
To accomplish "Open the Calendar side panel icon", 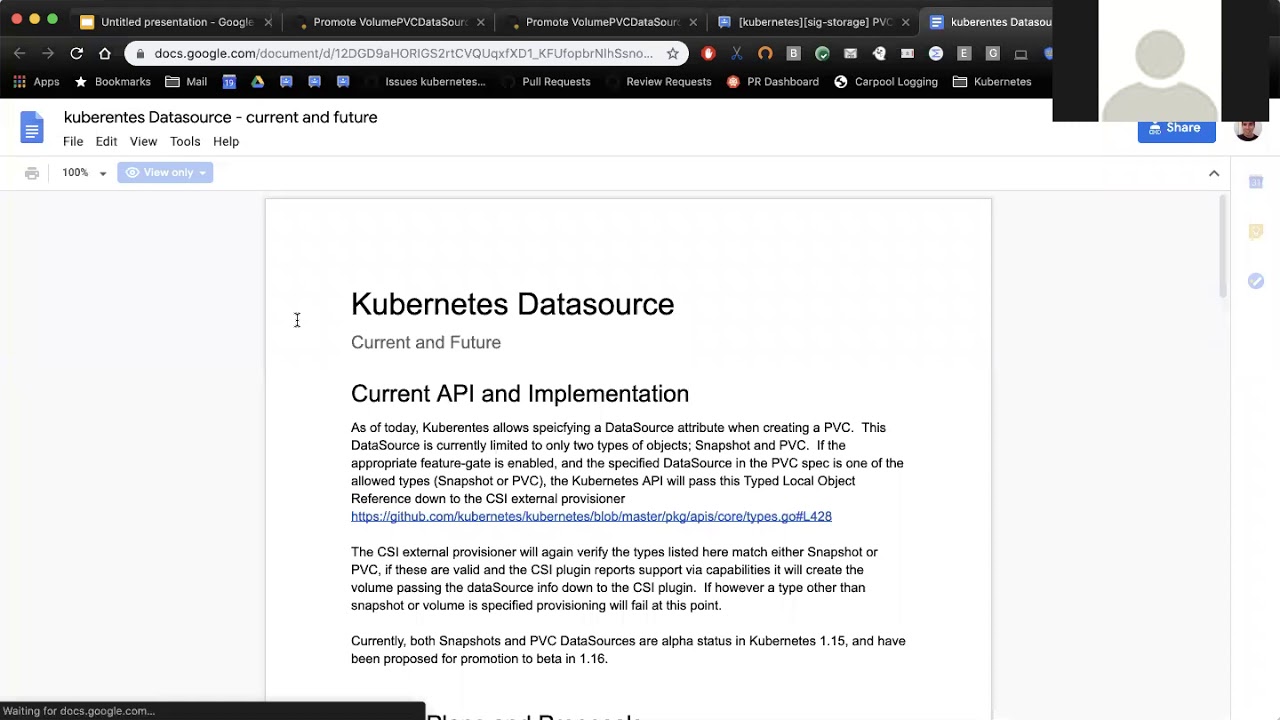I will [x=1256, y=182].
